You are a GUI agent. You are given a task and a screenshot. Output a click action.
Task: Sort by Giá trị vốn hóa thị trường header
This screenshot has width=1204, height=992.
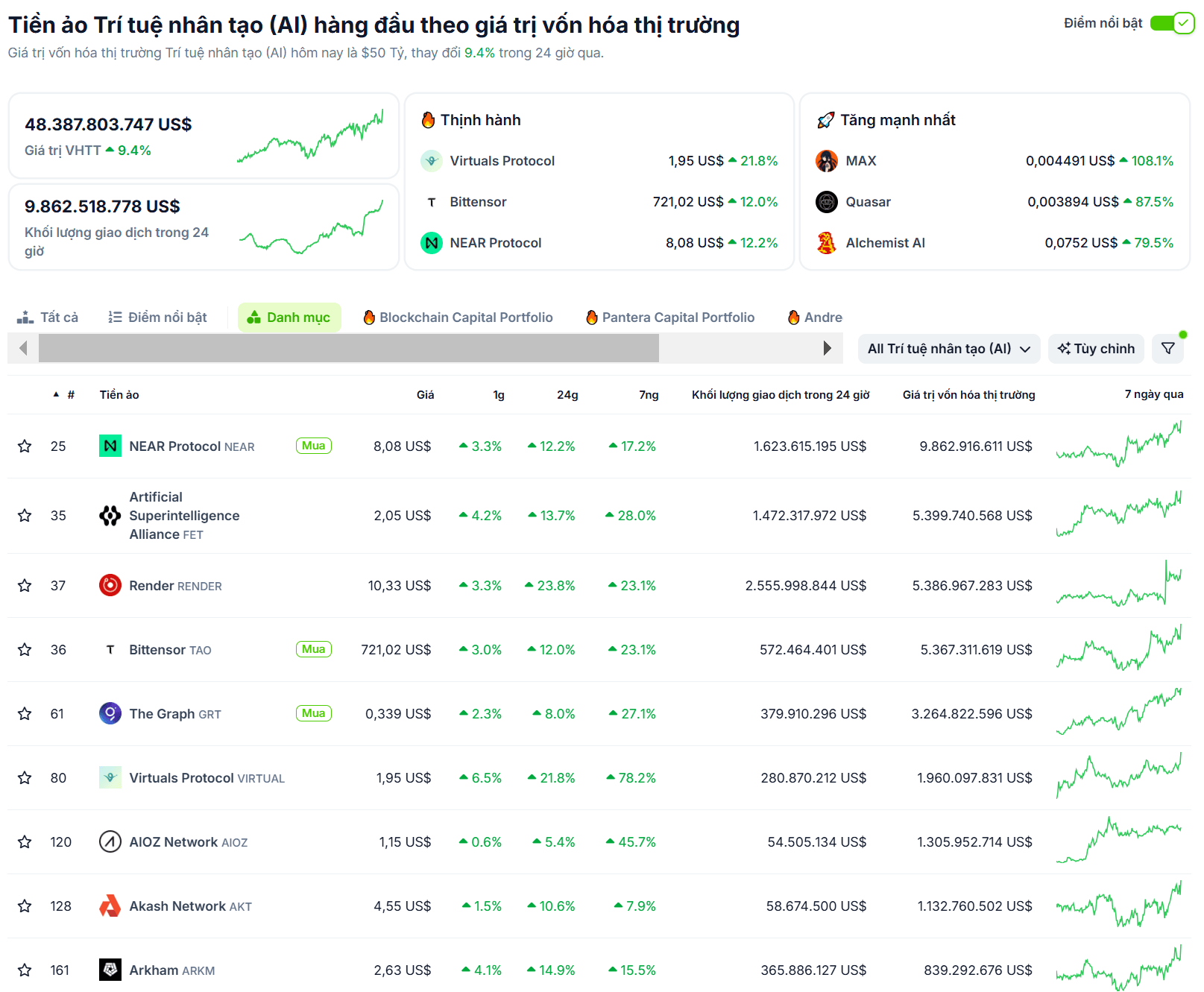(x=968, y=394)
